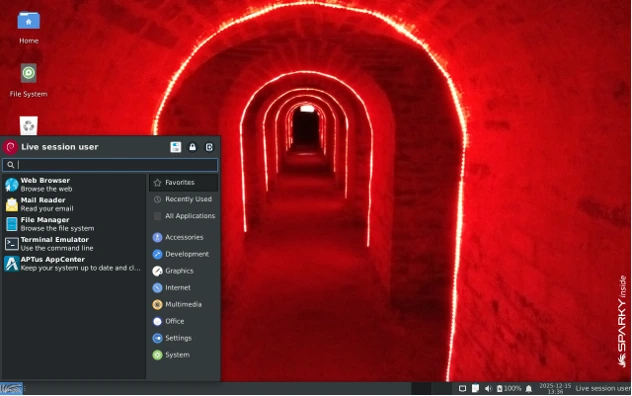Click the display icon in system tray
This screenshot has width=632, height=396.
pos(462,389)
